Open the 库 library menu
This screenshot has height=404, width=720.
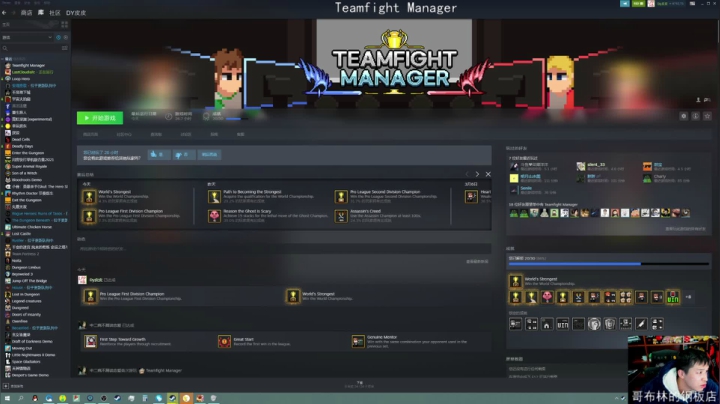41,13
